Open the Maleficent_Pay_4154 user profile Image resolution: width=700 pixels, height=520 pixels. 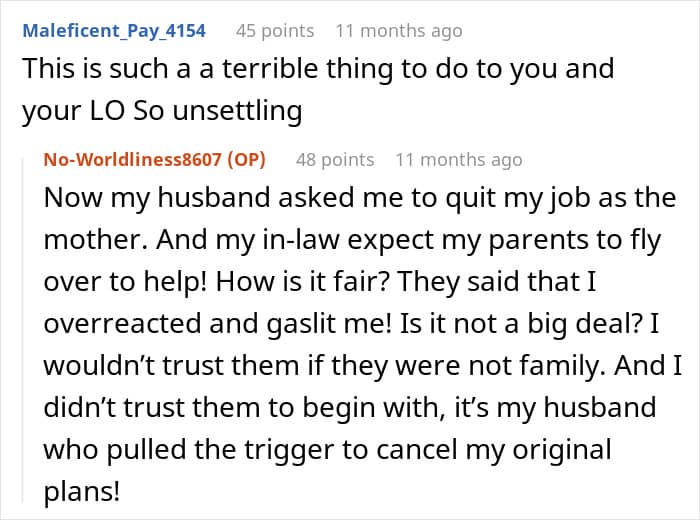[x=113, y=30]
